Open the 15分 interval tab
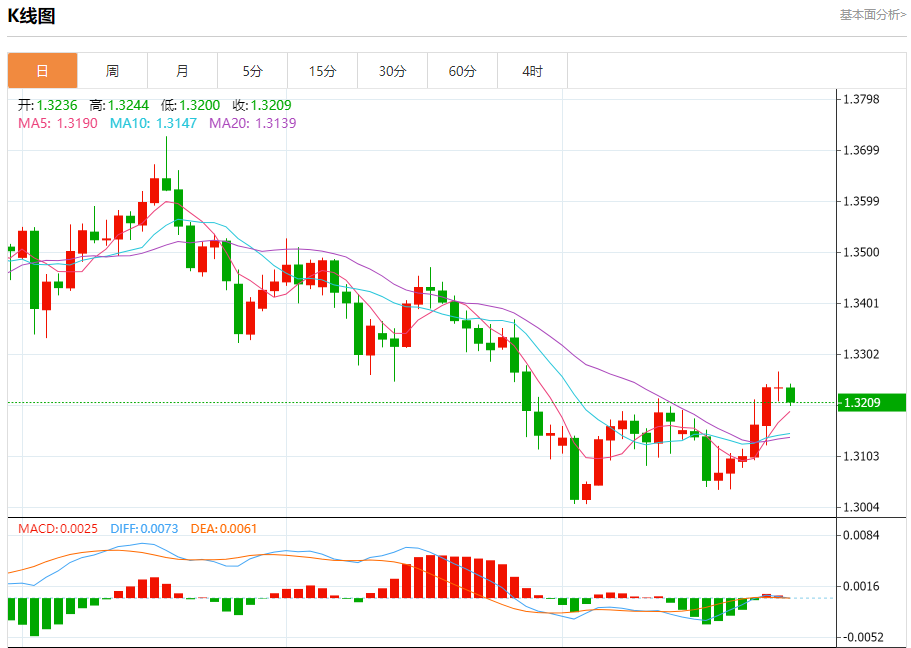The width and height of the screenshot is (911, 648). (322, 71)
